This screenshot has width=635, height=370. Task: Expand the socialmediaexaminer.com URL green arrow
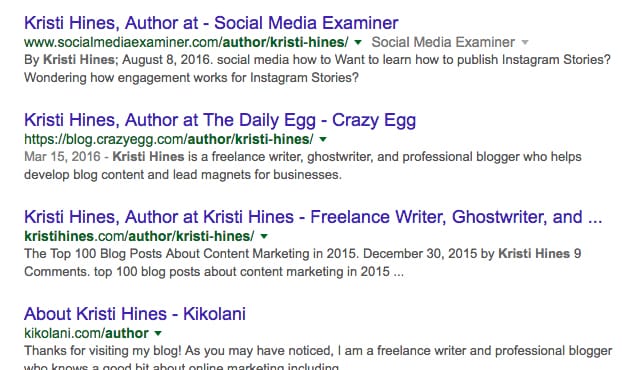pyautogui.click(x=358, y=42)
